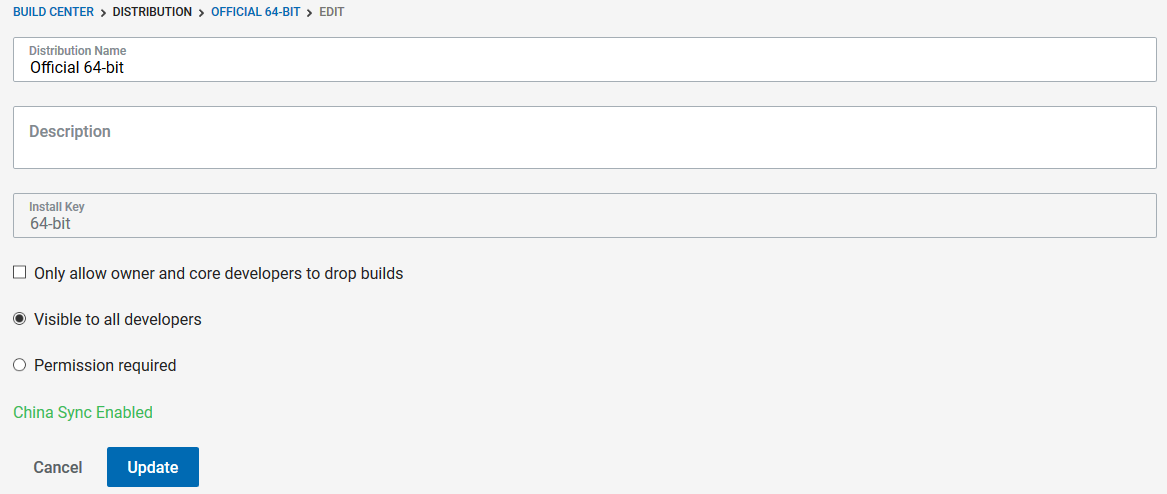
Task: Select the Edit breadcrumb item
Action: [x=332, y=12]
